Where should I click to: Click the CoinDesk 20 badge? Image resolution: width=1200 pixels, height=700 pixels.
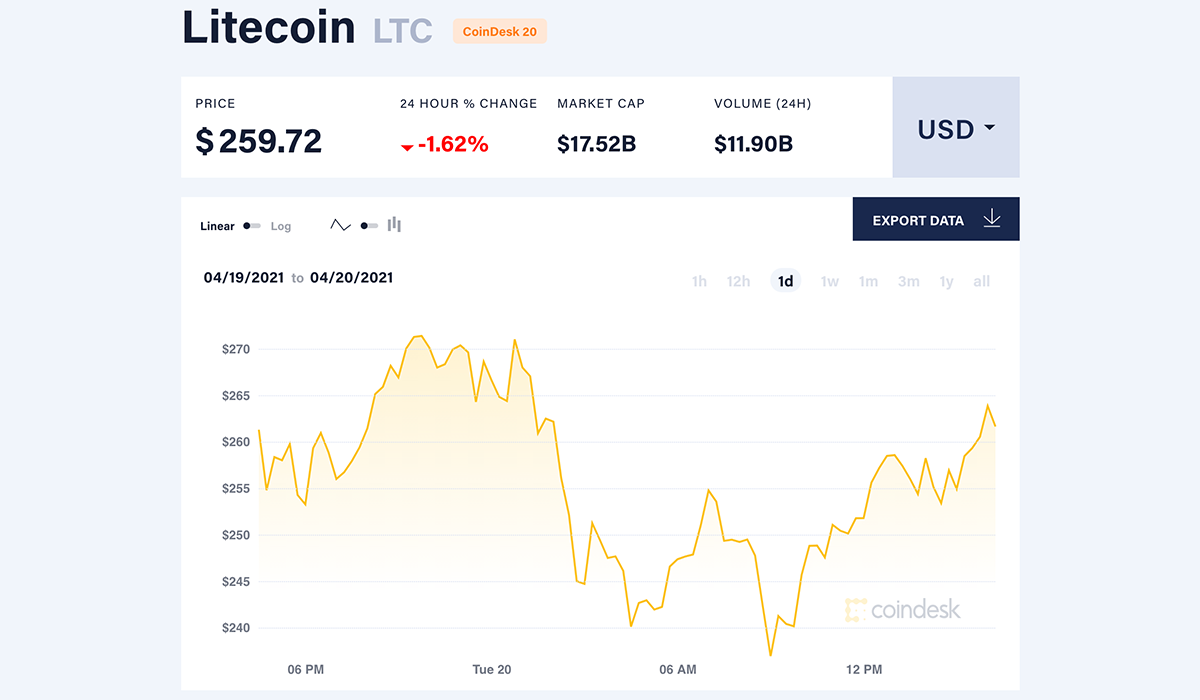499,31
